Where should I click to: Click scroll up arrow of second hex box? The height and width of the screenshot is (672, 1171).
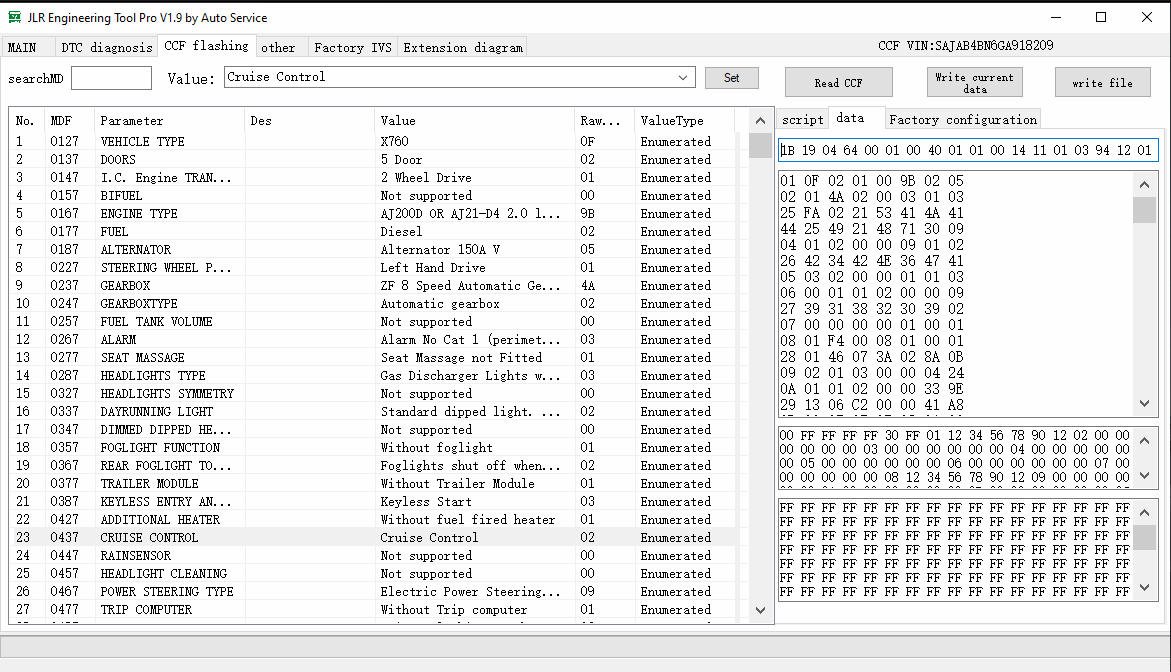1145,441
